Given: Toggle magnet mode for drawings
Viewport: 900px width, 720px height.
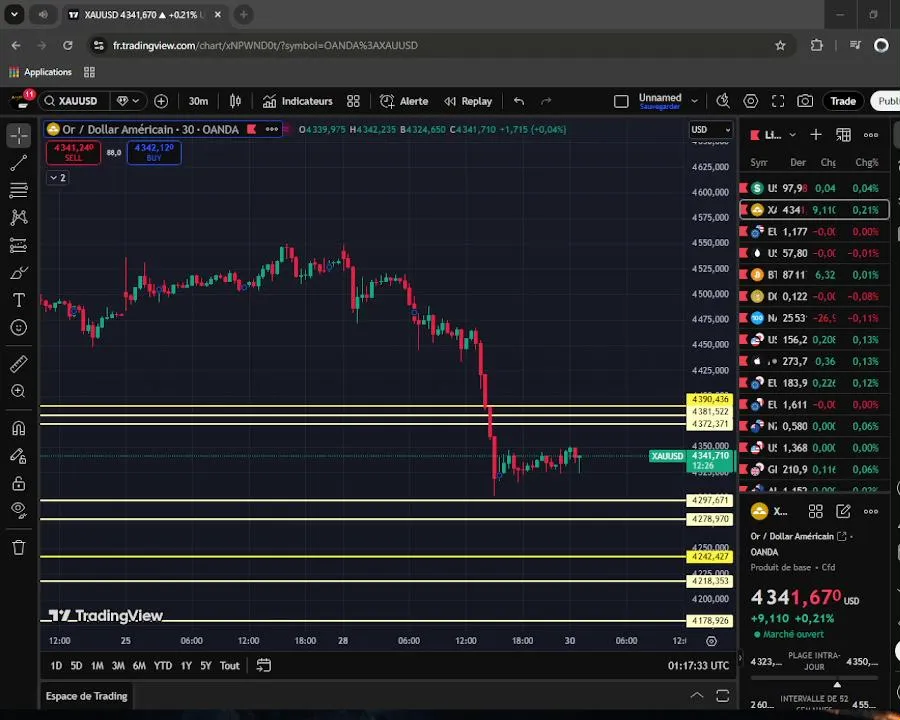Looking at the screenshot, I should [x=18, y=428].
